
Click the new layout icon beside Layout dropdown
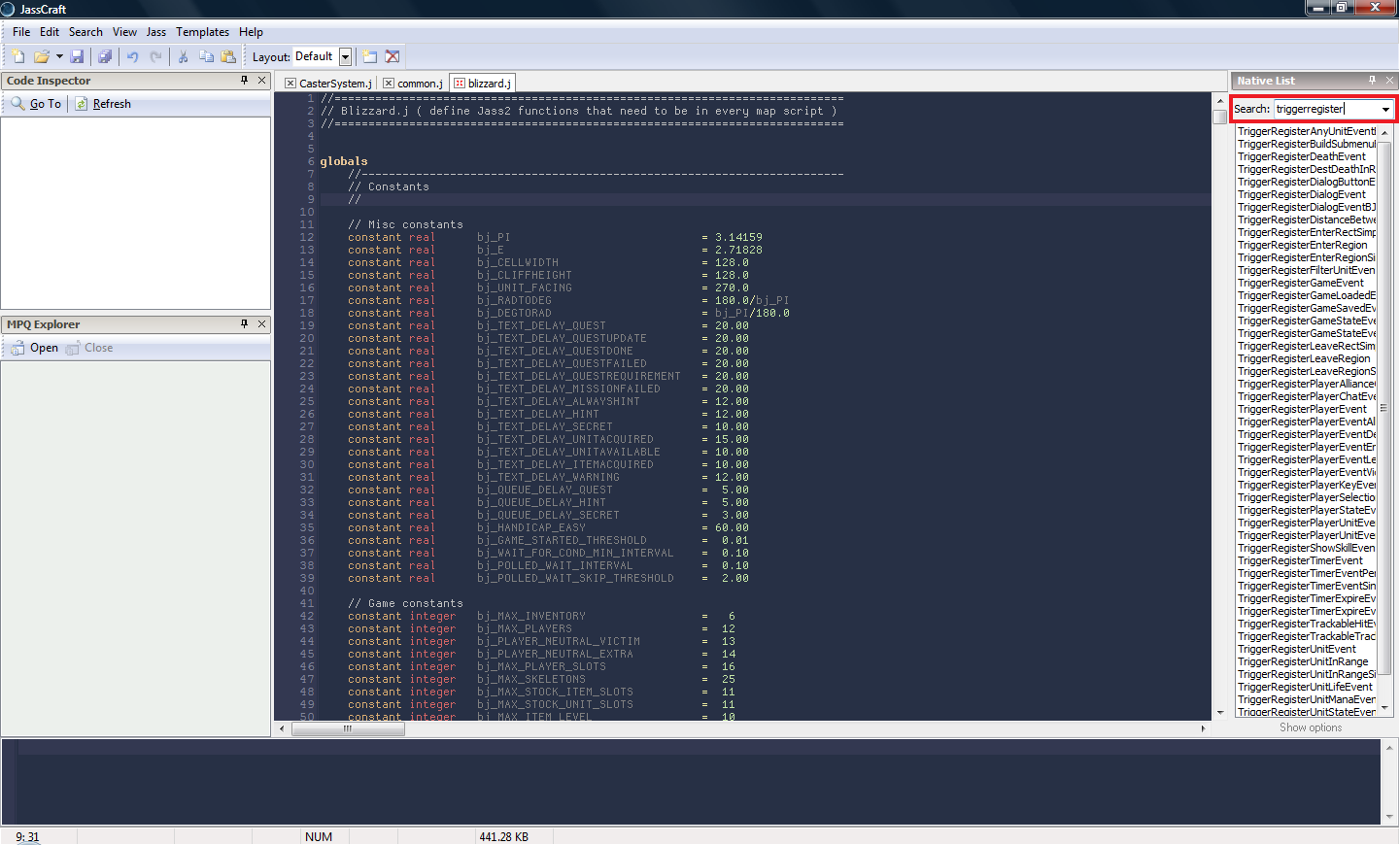click(370, 57)
